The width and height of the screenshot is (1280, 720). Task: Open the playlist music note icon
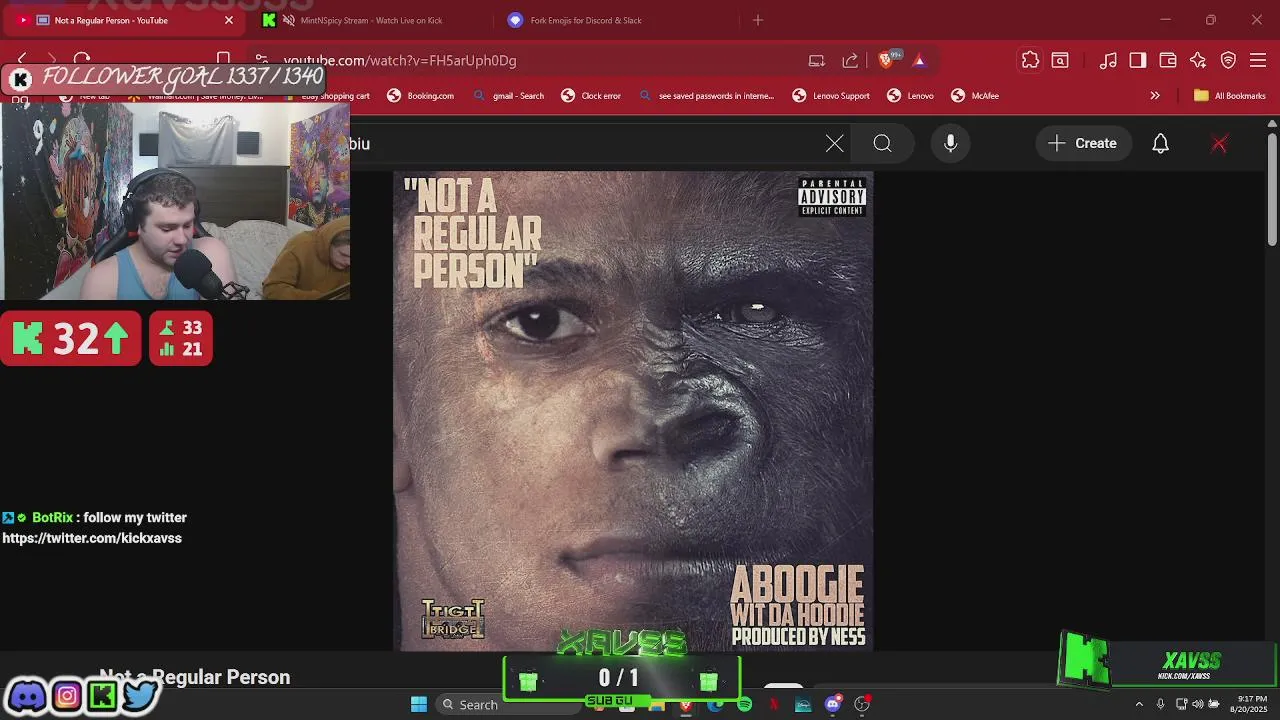pos(1108,60)
